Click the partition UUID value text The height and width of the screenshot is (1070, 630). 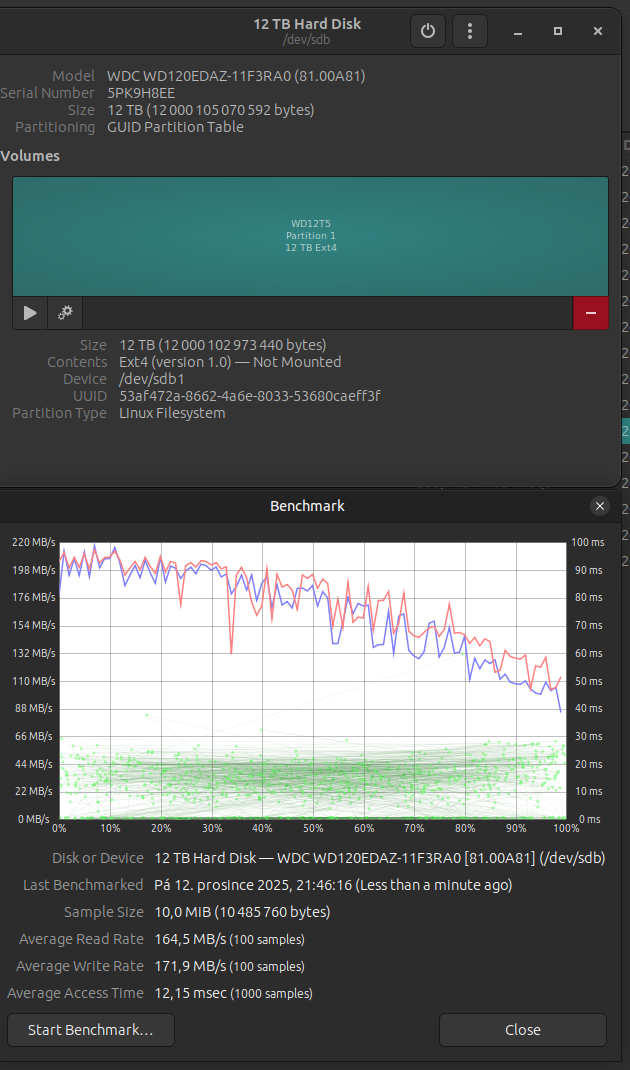(x=249, y=396)
